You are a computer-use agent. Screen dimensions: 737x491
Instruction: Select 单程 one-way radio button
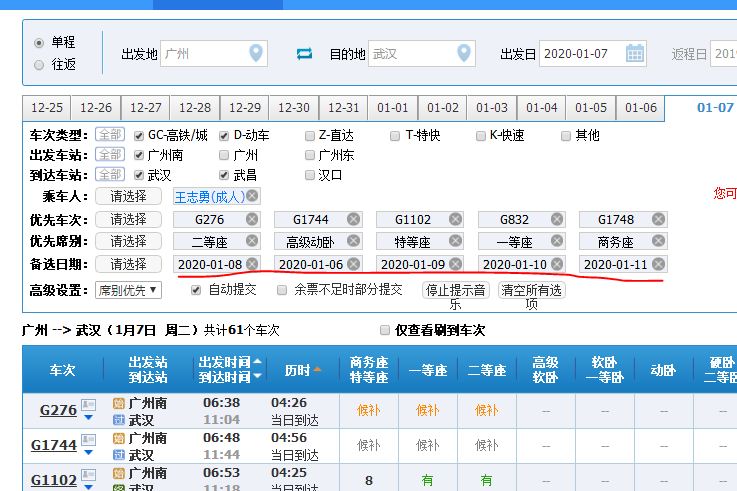click(39, 43)
